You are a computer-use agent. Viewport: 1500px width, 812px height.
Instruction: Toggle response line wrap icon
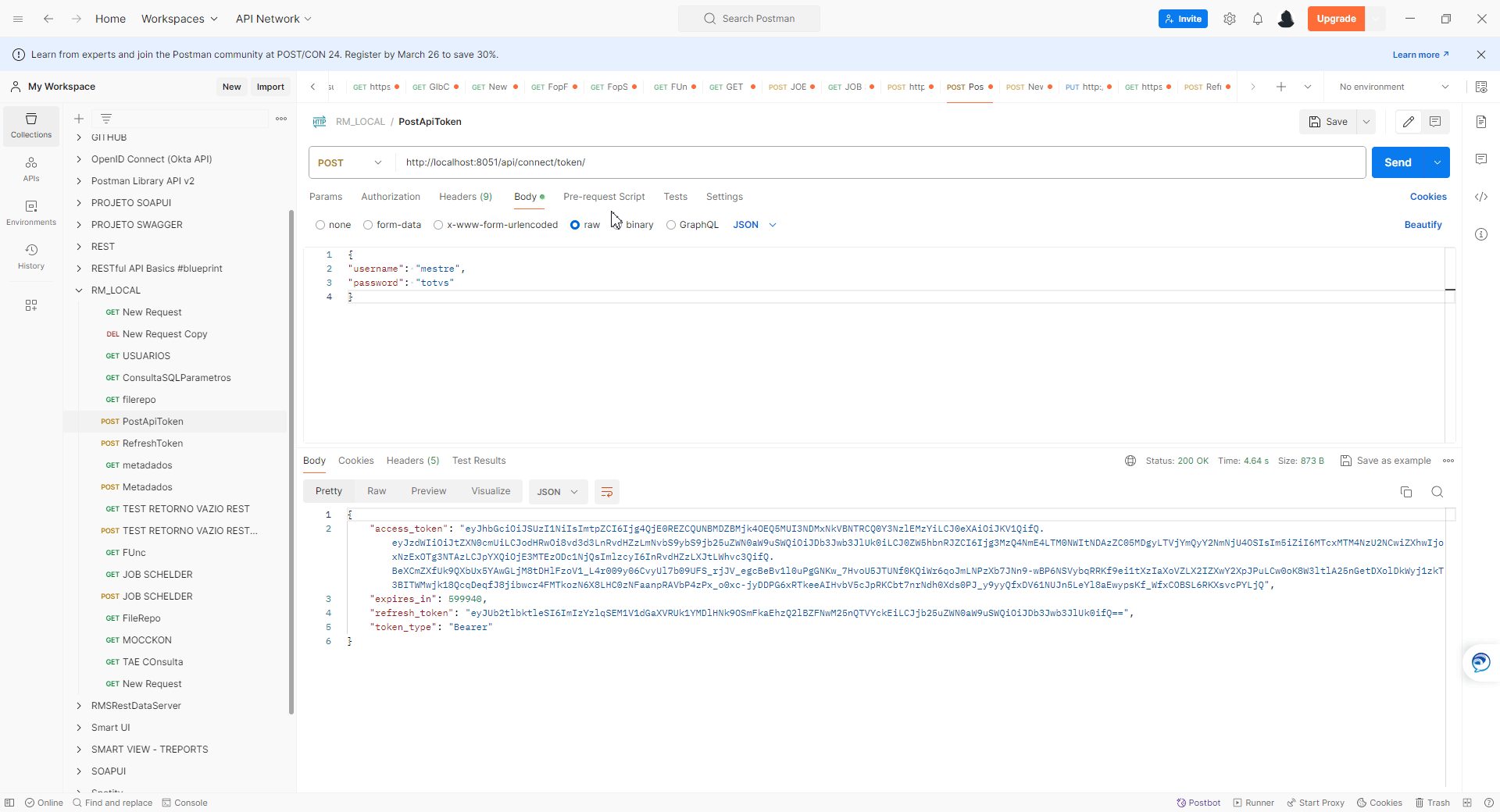point(607,492)
